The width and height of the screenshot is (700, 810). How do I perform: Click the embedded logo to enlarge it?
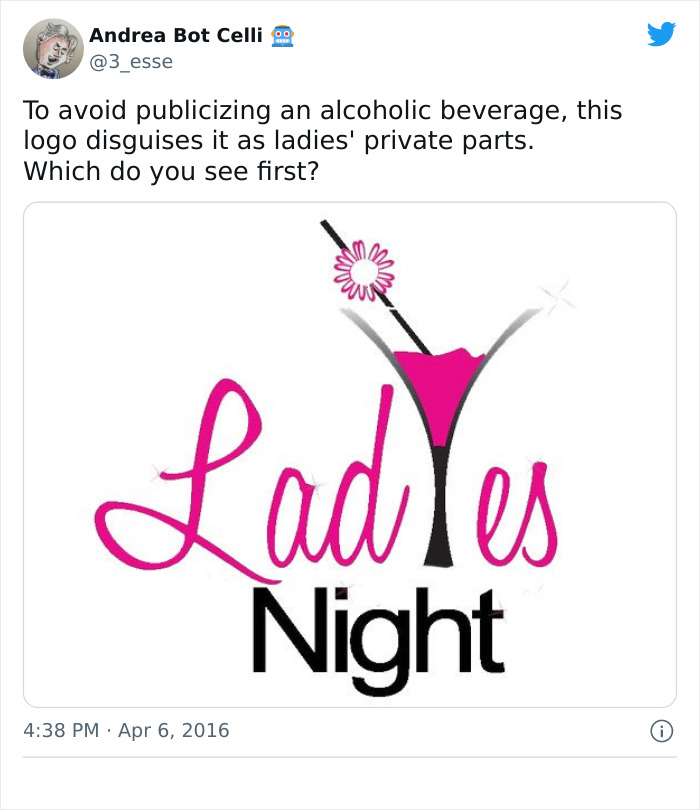(x=350, y=450)
